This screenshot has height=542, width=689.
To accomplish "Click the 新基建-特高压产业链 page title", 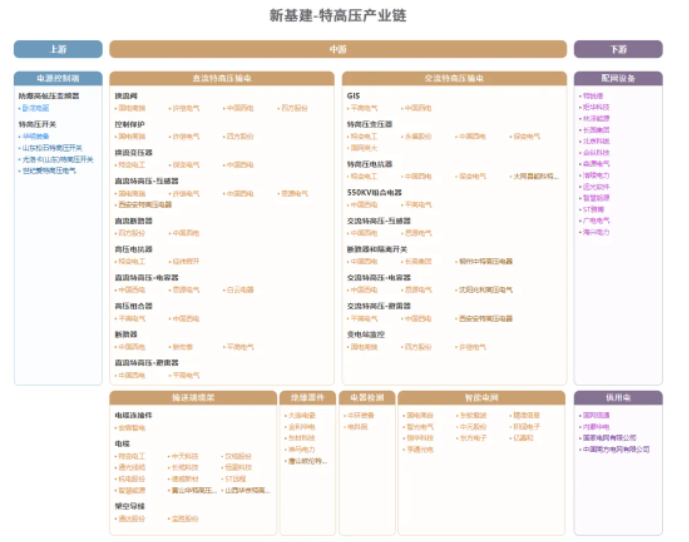I will [x=338, y=16].
